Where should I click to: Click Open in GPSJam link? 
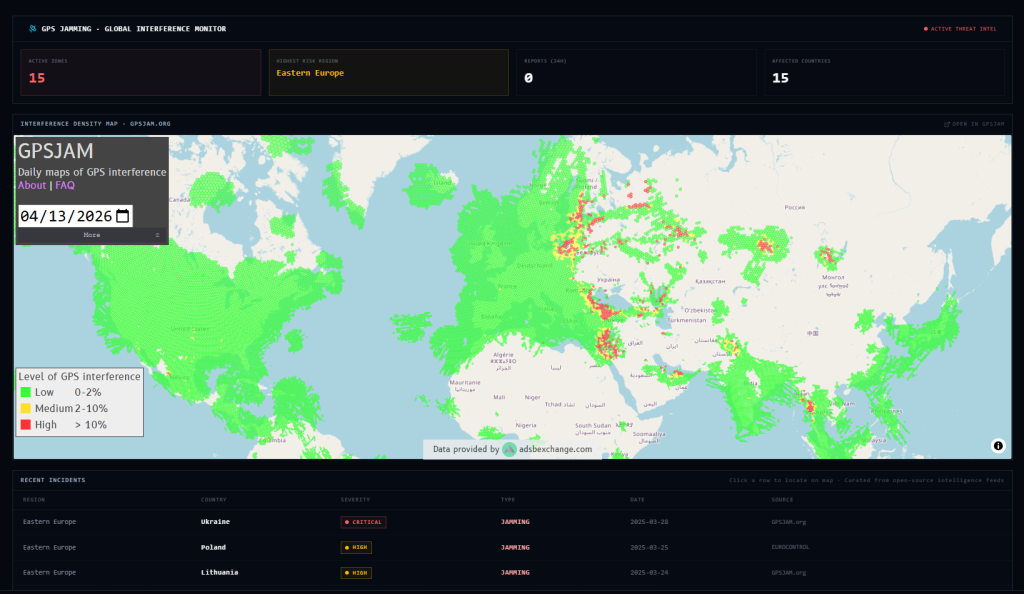pos(977,124)
